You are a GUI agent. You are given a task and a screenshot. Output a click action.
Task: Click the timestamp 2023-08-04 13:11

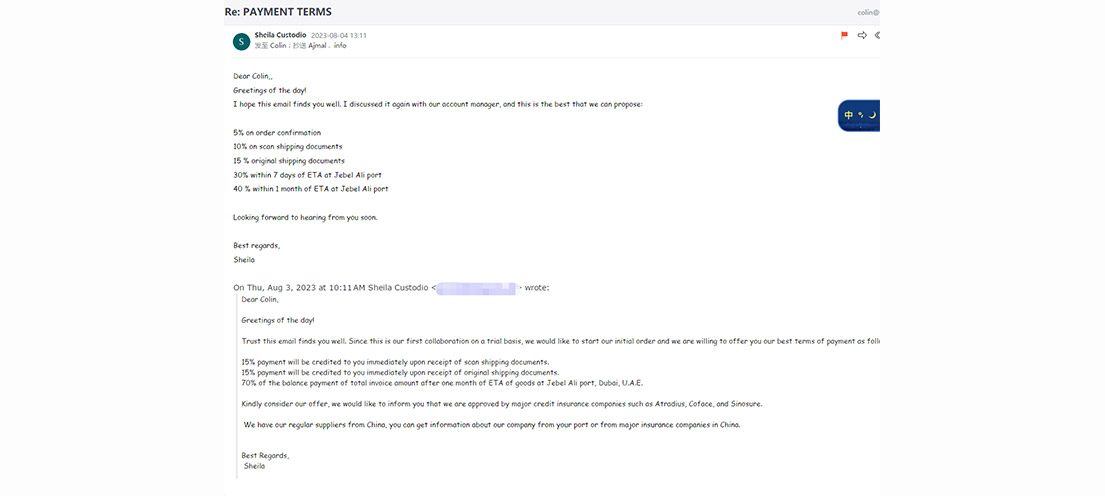[339, 35]
